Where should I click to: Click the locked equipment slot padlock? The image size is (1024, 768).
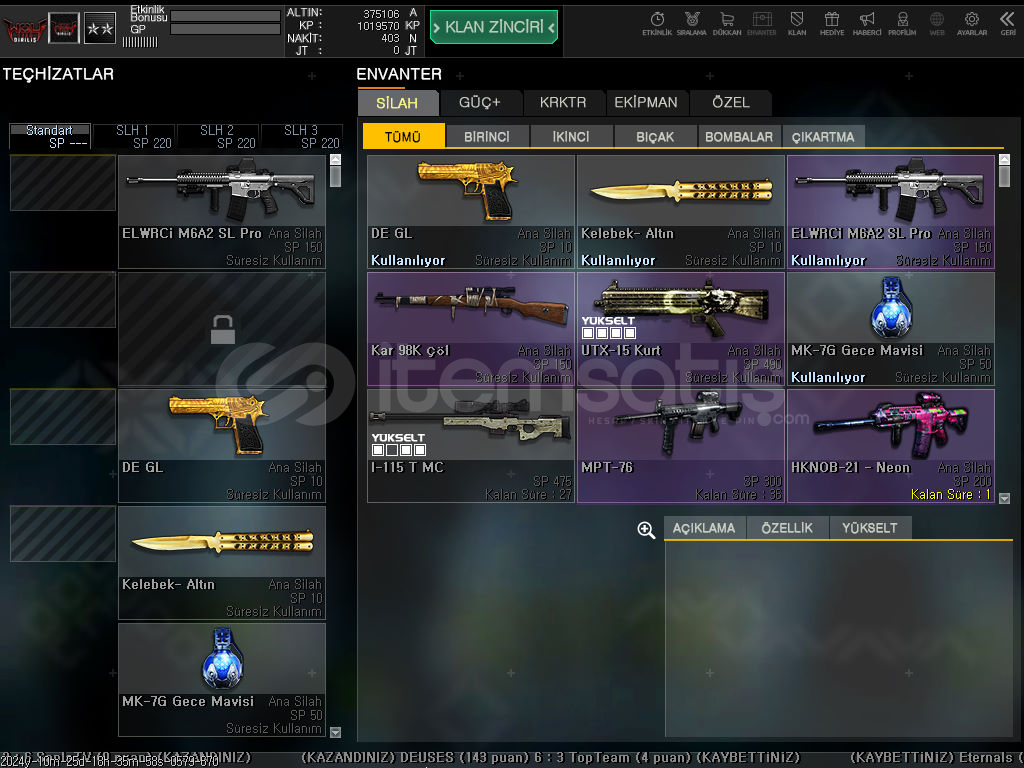pyautogui.click(x=222, y=329)
